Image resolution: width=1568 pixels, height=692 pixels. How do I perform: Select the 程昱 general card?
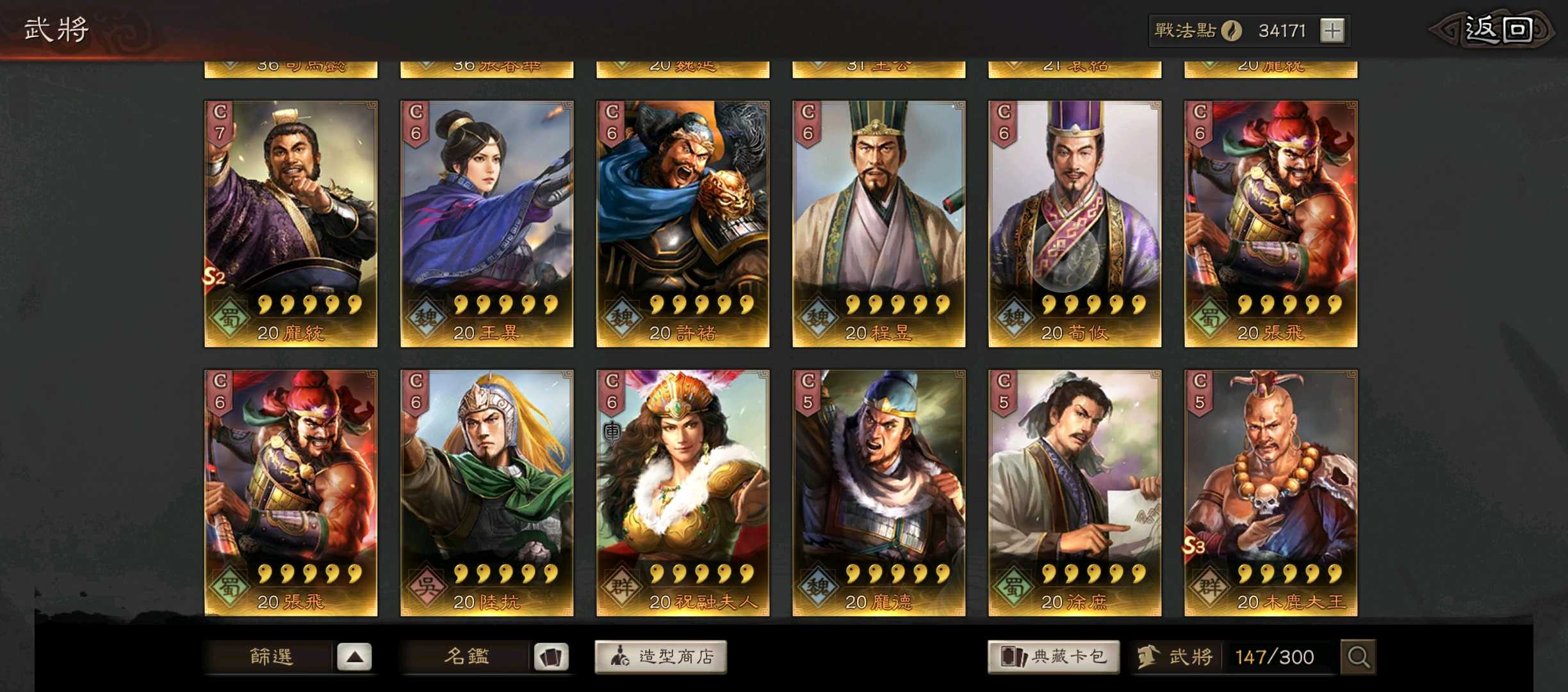(879, 224)
